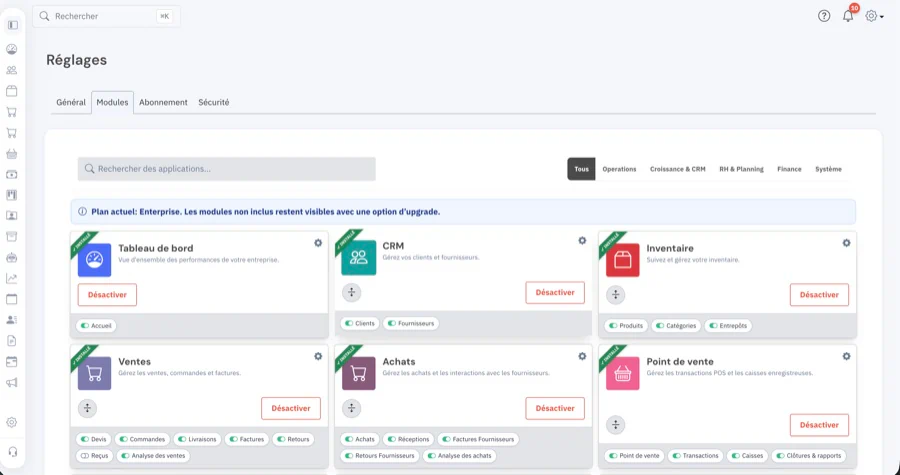The image size is (900, 475).
Task: Open the help question mark icon
Action: [824, 16]
